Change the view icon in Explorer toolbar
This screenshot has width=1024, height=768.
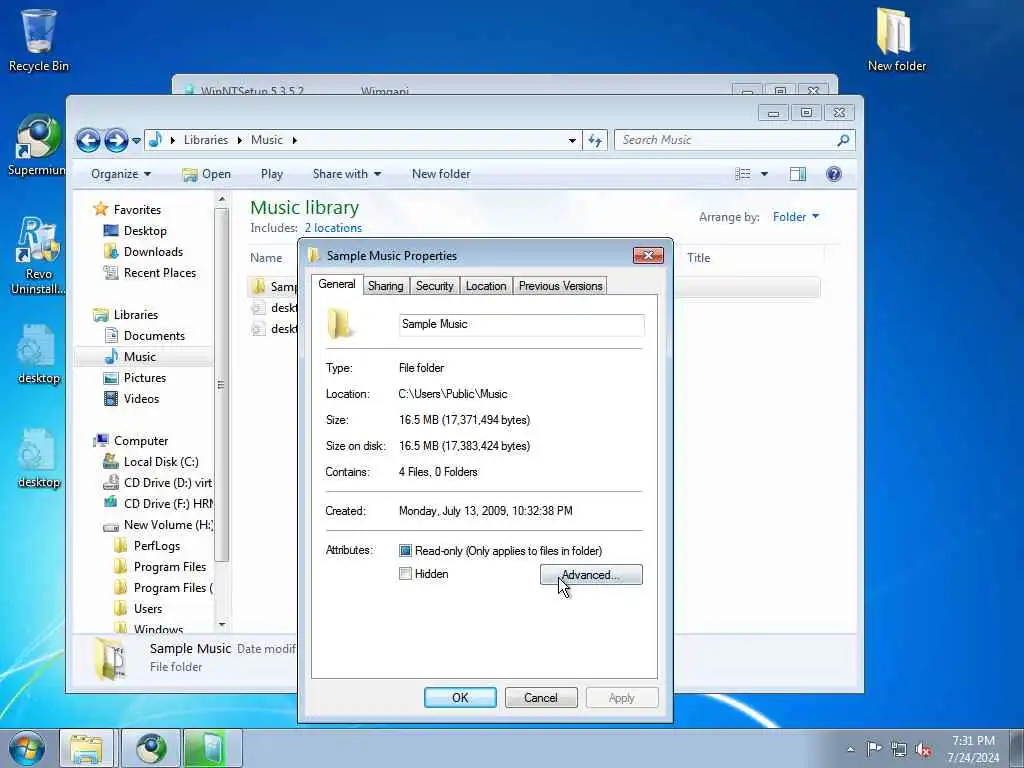pyautogui.click(x=743, y=174)
